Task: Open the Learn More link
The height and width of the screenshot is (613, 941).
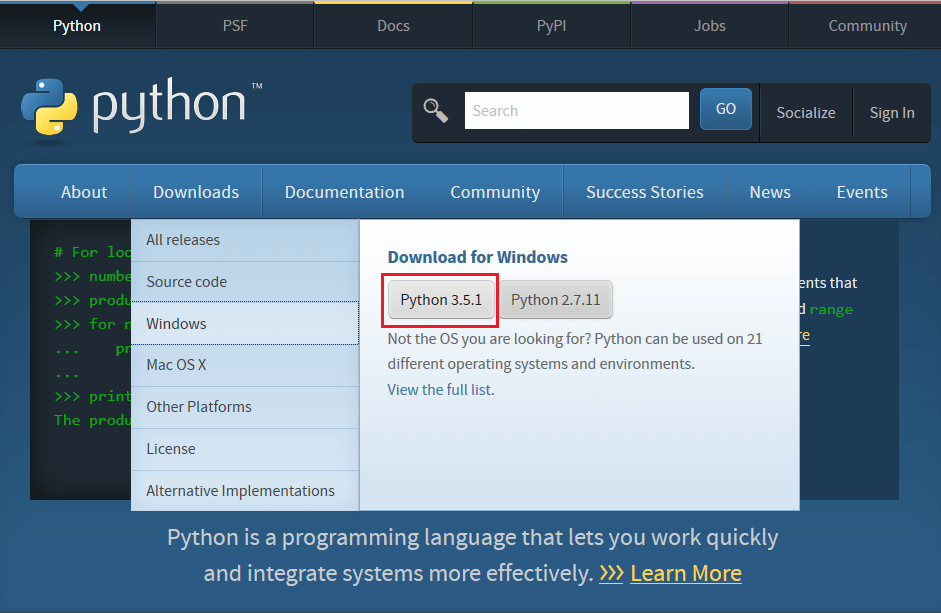Action: coord(686,573)
